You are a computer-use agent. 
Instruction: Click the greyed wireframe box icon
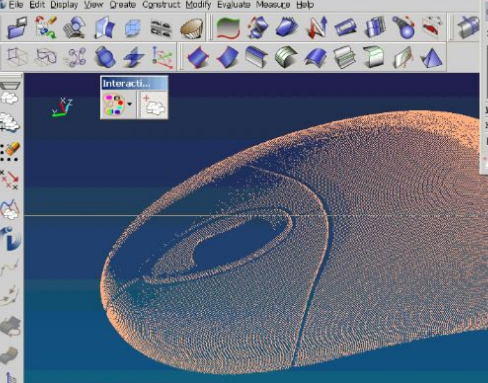(x=17, y=57)
